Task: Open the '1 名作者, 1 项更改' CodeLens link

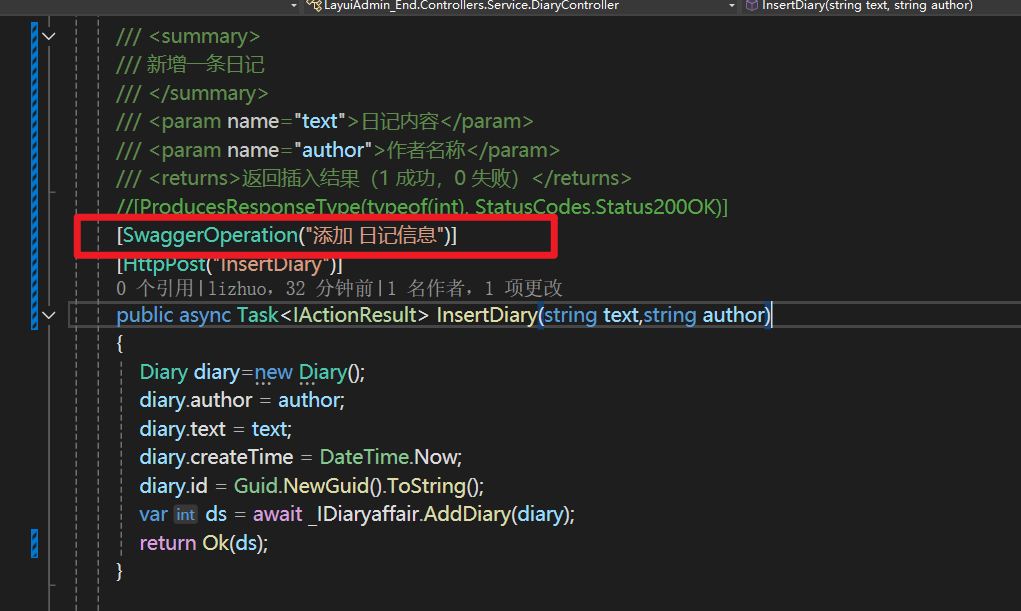Action: (475, 288)
